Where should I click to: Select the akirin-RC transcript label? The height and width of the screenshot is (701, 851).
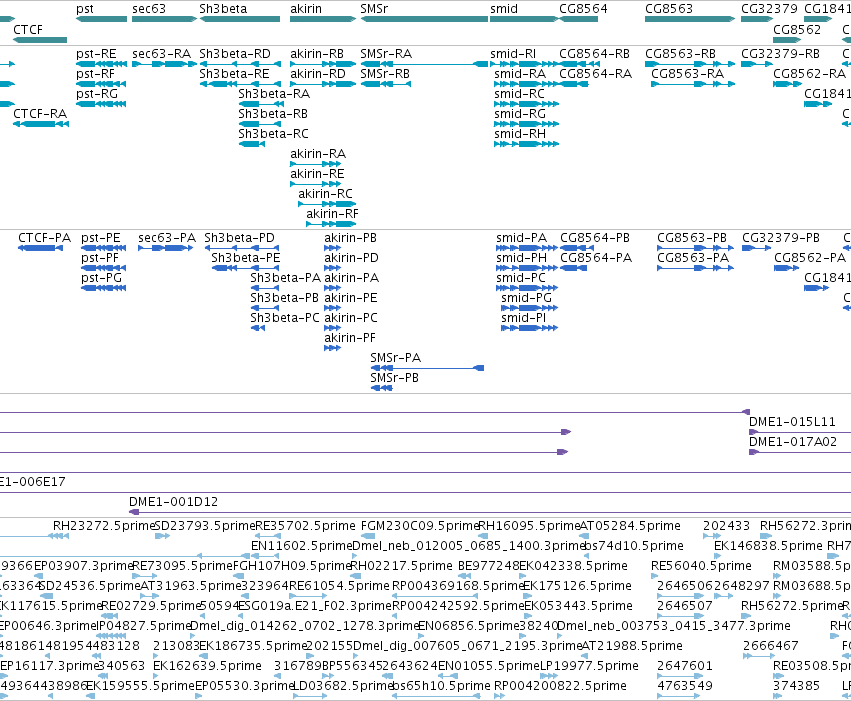coord(325,194)
